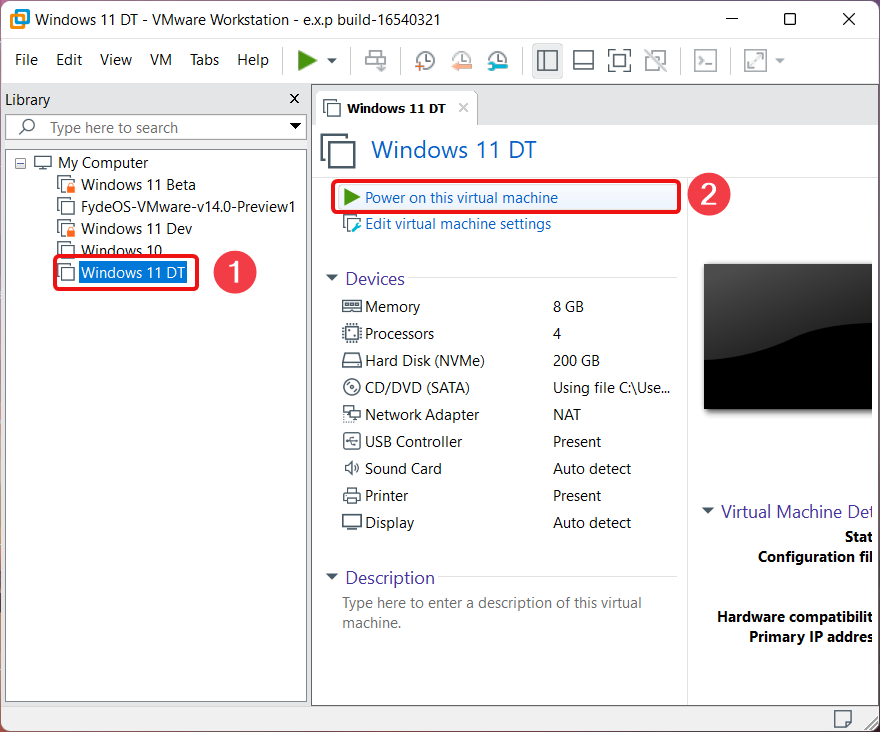The width and height of the screenshot is (880, 732).
Task: Expand the library search dropdown arrow
Action: [295, 126]
